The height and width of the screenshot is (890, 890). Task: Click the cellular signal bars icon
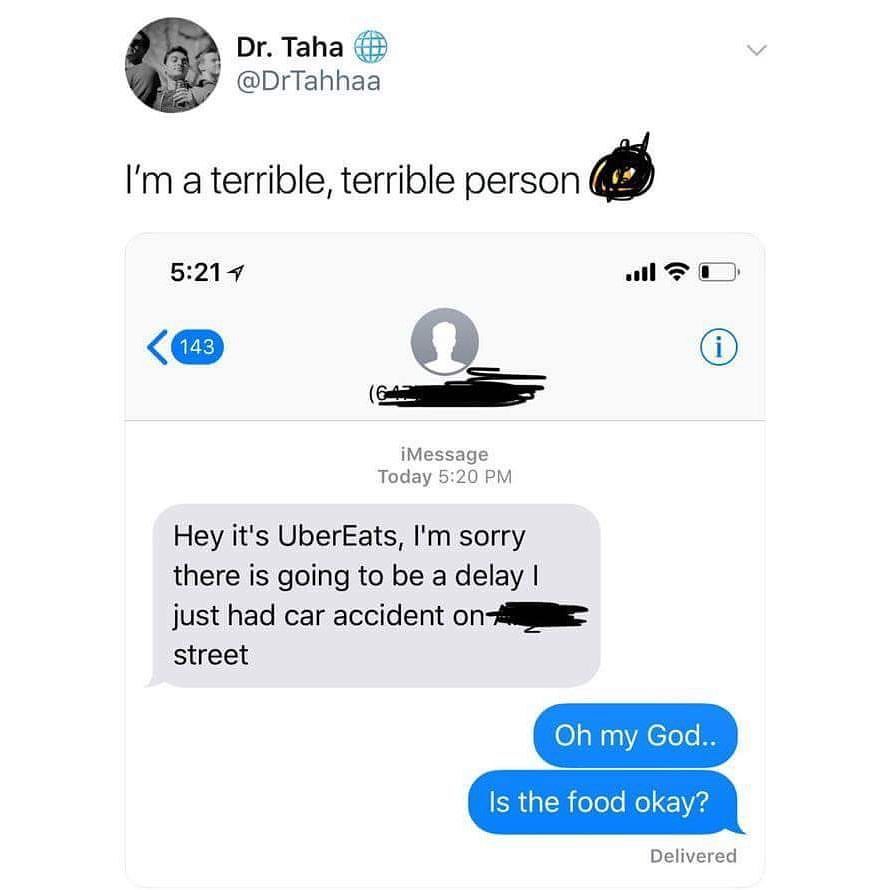pyautogui.click(x=640, y=272)
